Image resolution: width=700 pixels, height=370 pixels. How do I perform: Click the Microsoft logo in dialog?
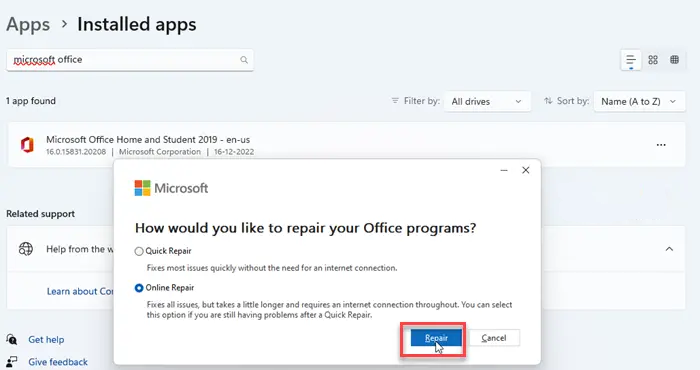click(171, 188)
